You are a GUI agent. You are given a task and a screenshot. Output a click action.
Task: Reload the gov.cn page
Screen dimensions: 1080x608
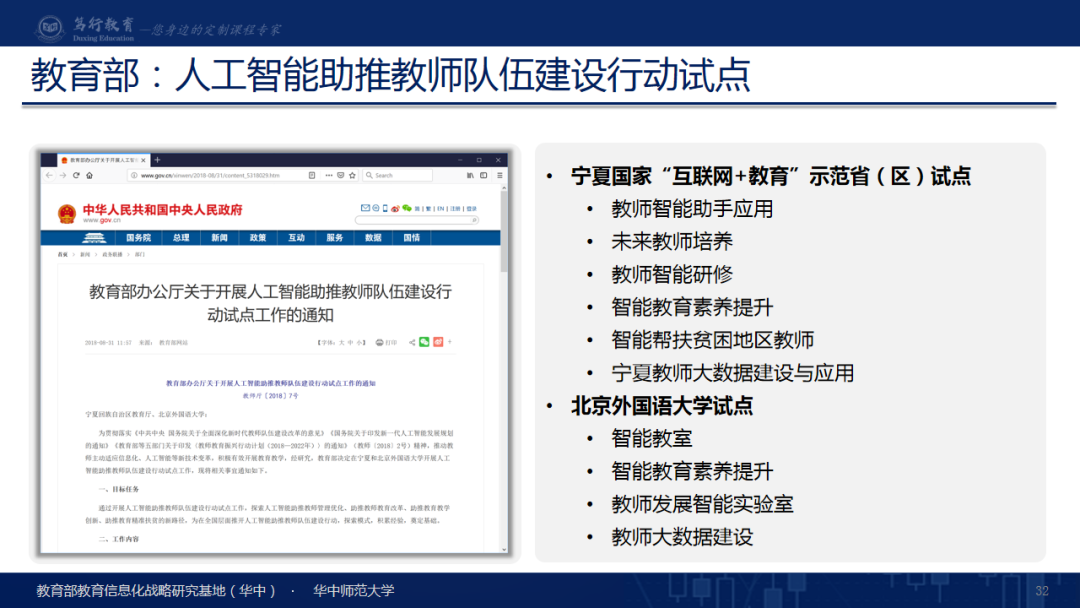[x=76, y=176]
